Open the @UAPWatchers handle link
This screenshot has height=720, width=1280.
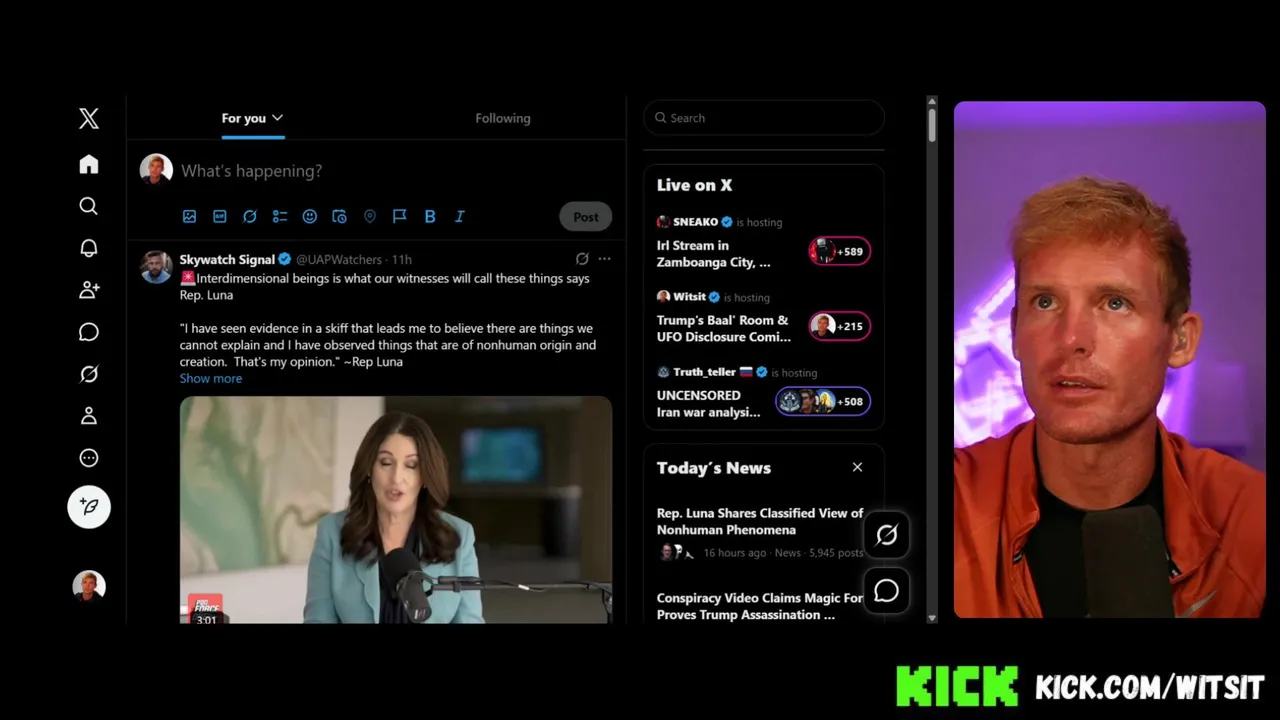coord(340,259)
